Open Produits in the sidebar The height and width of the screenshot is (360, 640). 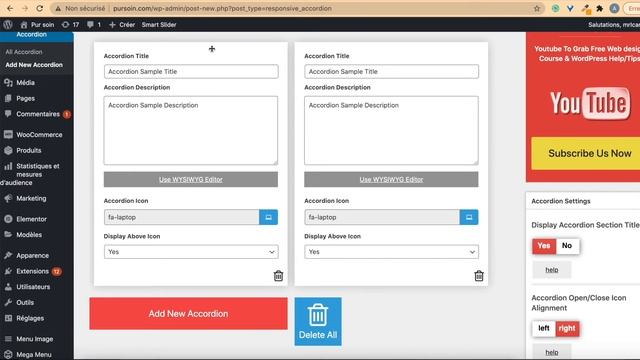28,150
